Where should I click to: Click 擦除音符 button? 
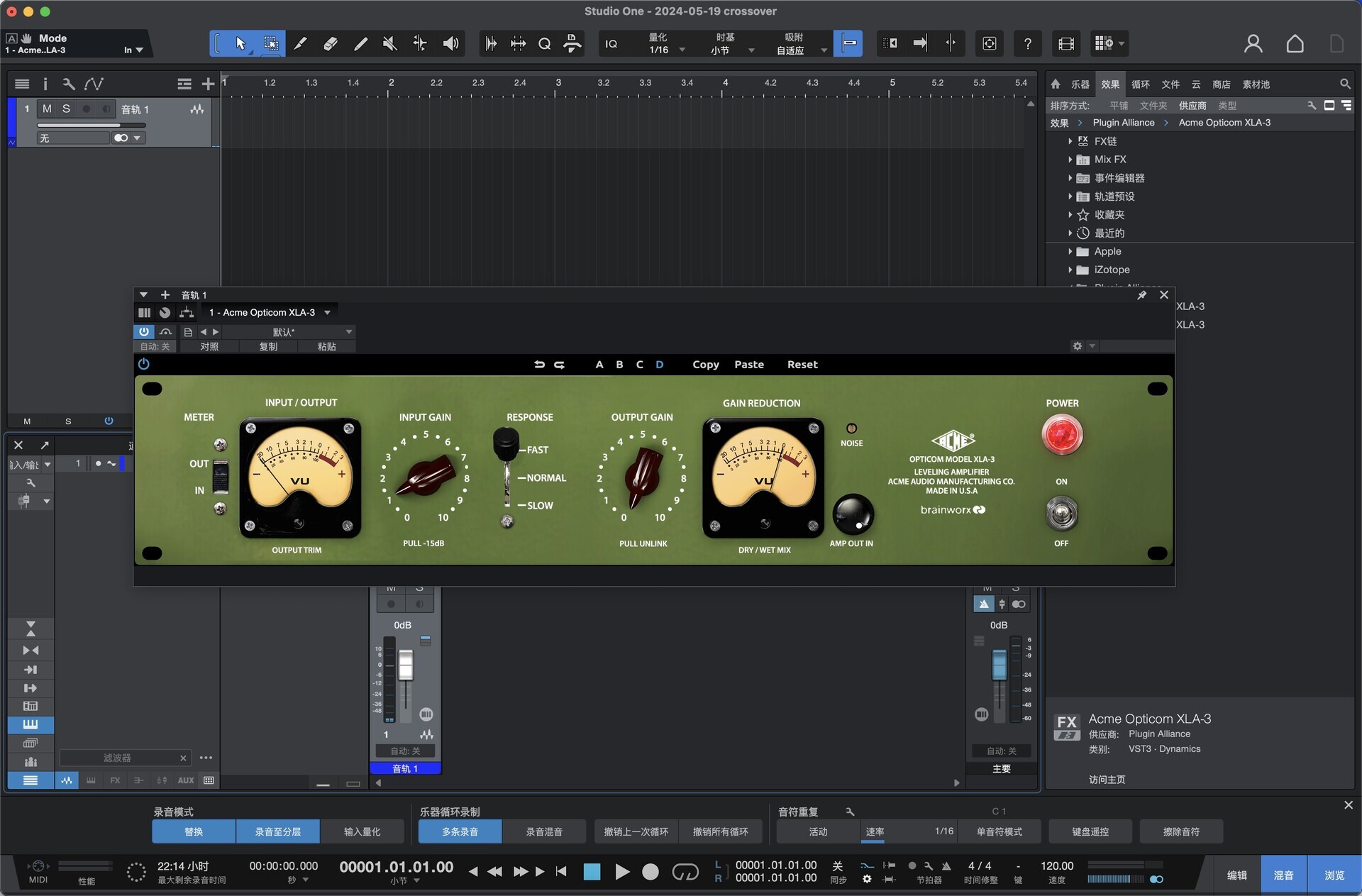click(1181, 831)
